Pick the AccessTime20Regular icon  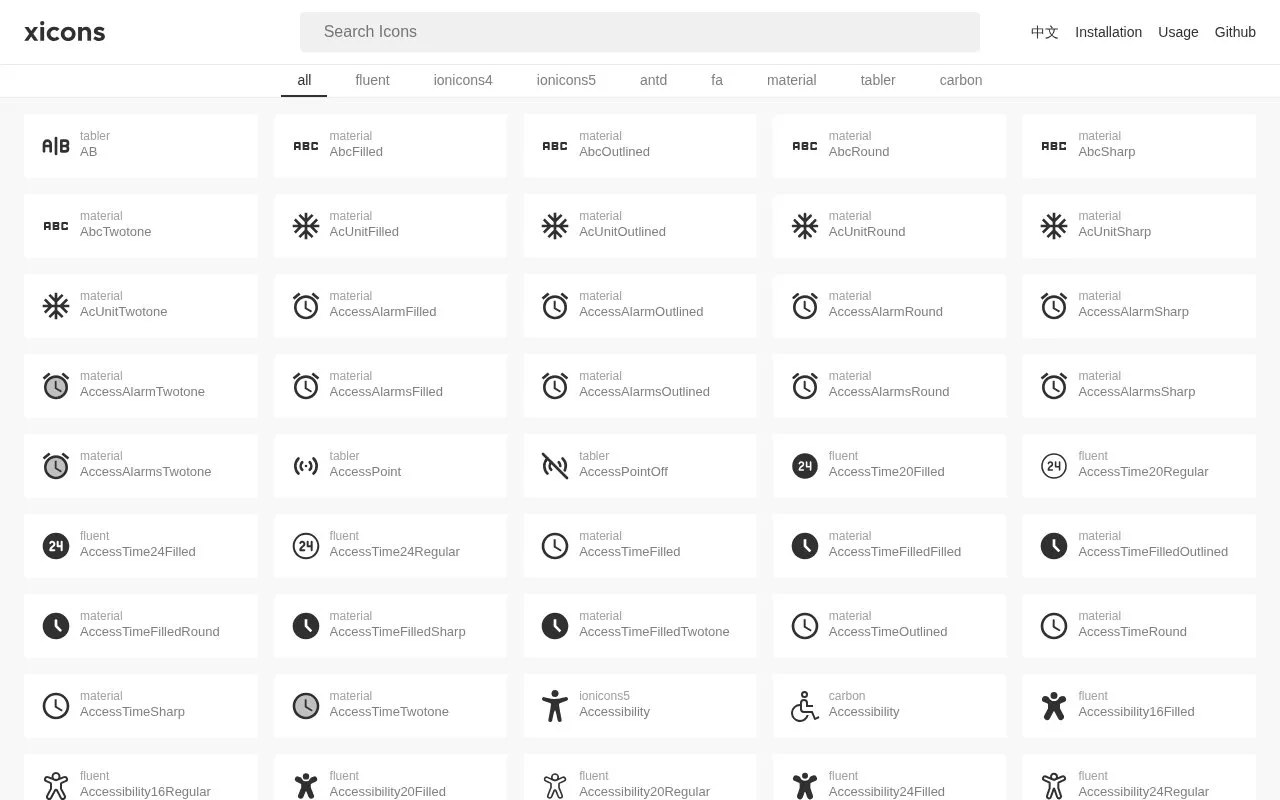click(x=1054, y=466)
